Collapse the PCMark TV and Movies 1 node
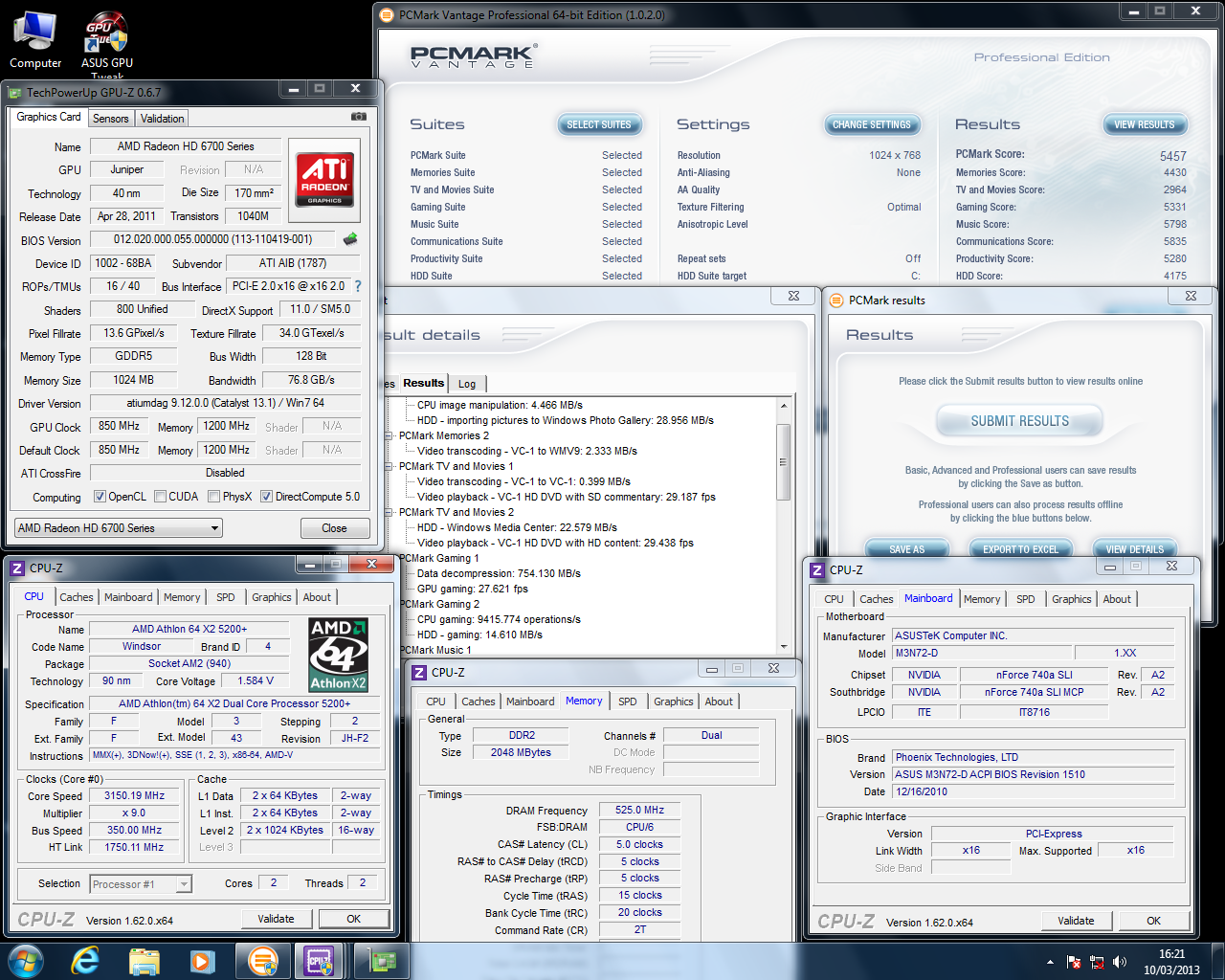Image resolution: width=1225 pixels, height=980 pixels. (390, 466)
